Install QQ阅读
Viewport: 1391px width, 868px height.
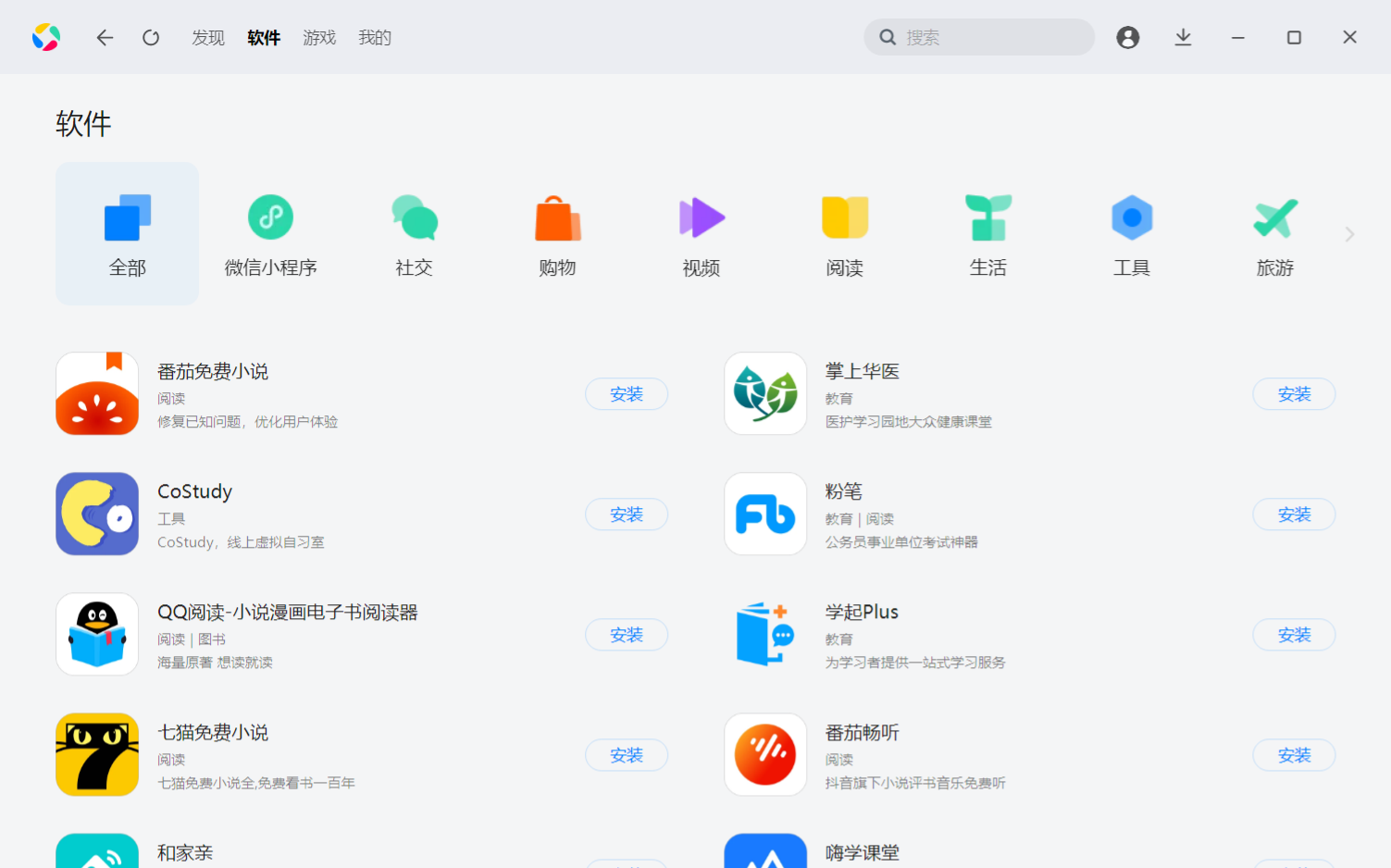tap(627, 635)
